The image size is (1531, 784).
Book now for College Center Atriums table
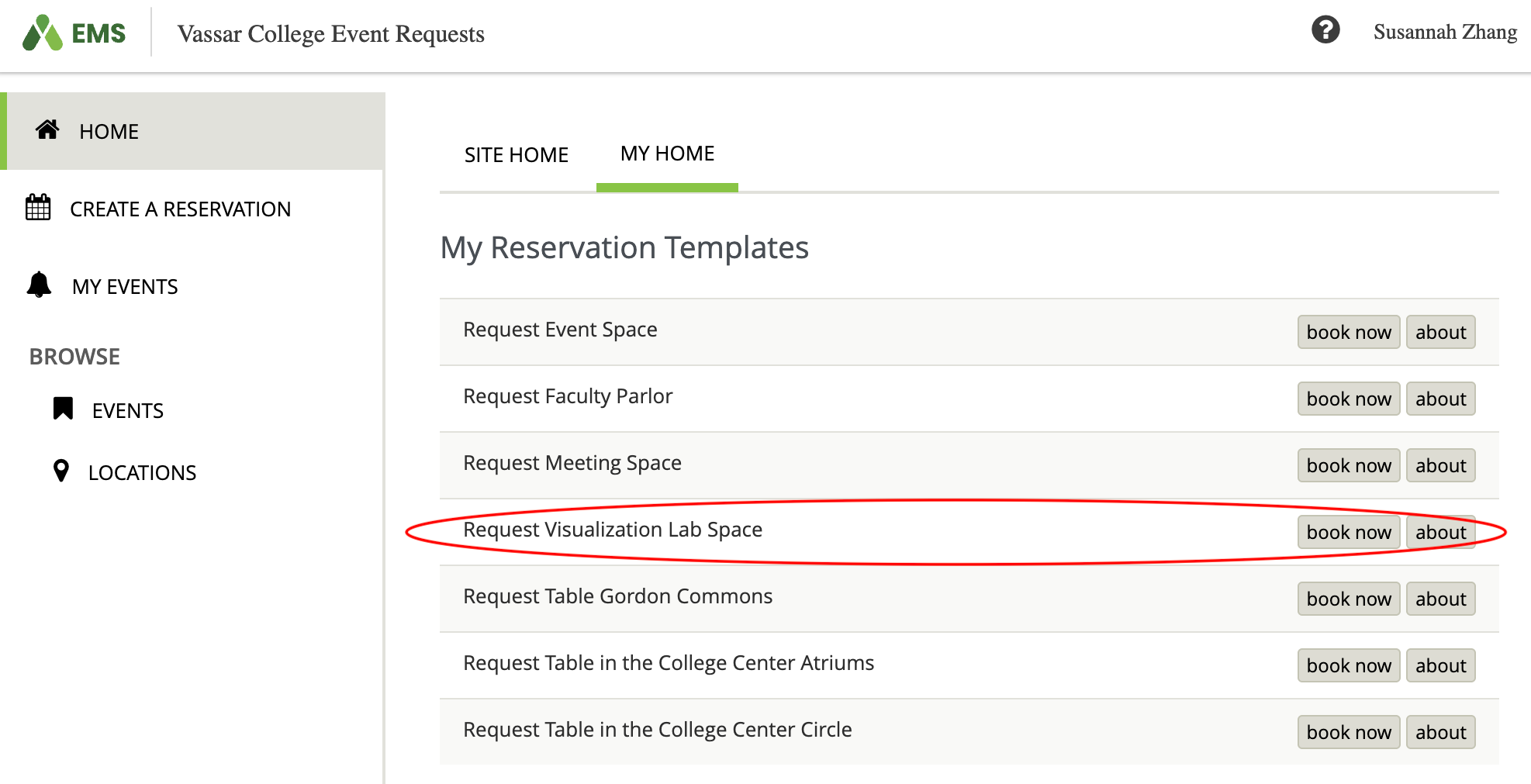[x=1348, y=666]
